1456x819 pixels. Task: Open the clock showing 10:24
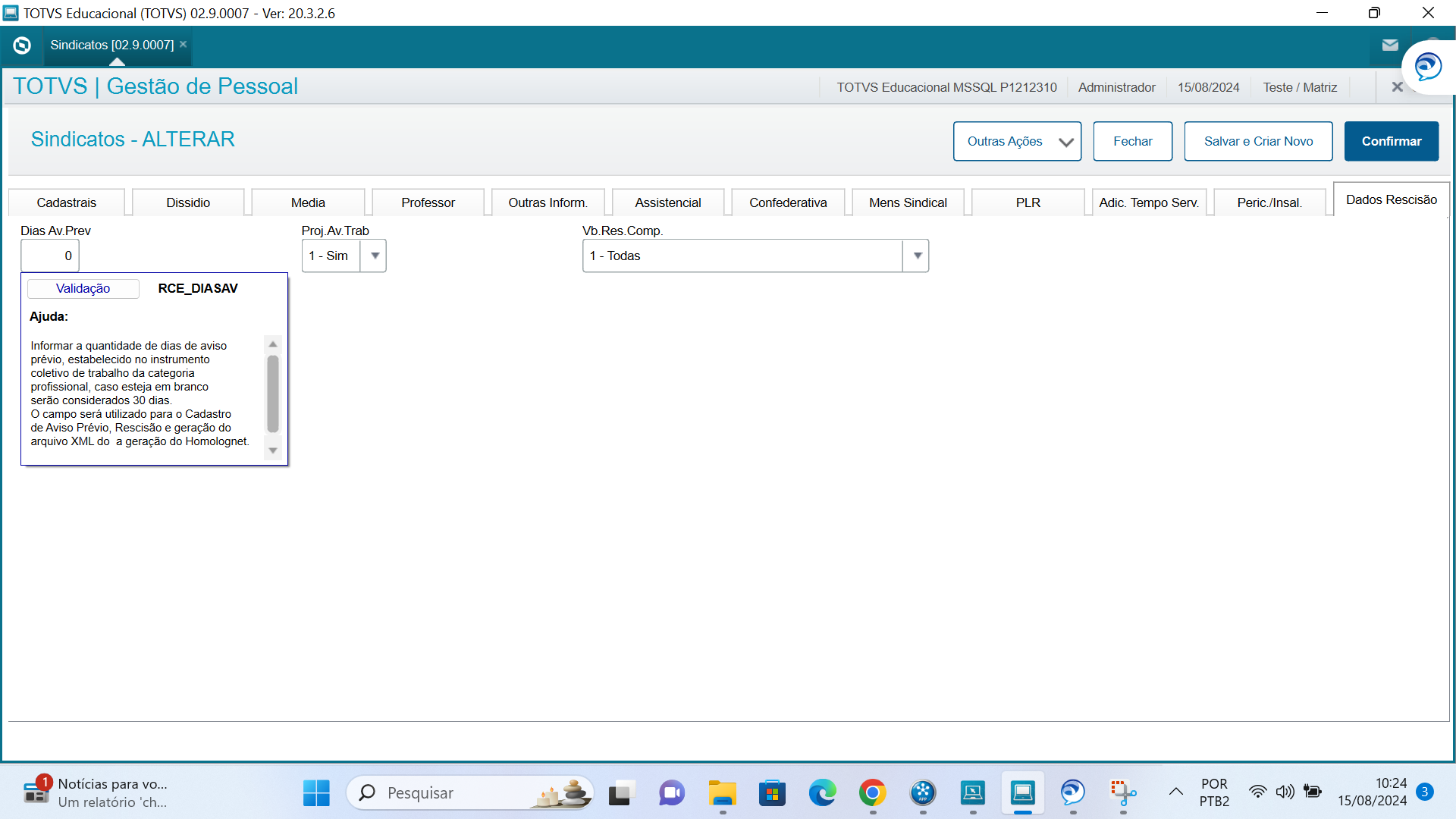click(1372, 792)
